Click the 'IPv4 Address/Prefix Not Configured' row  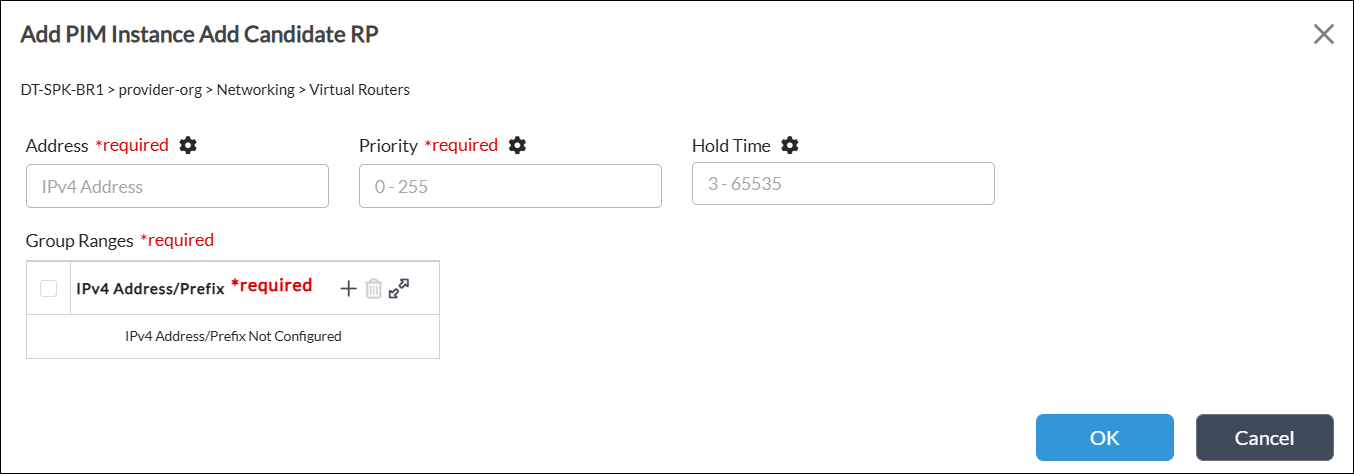tap(233, 336)
